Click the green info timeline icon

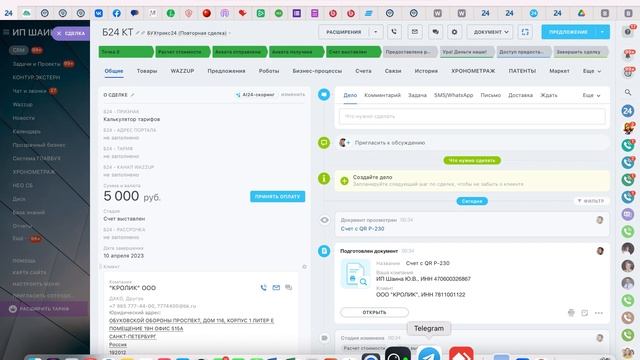tap(324, 178)
